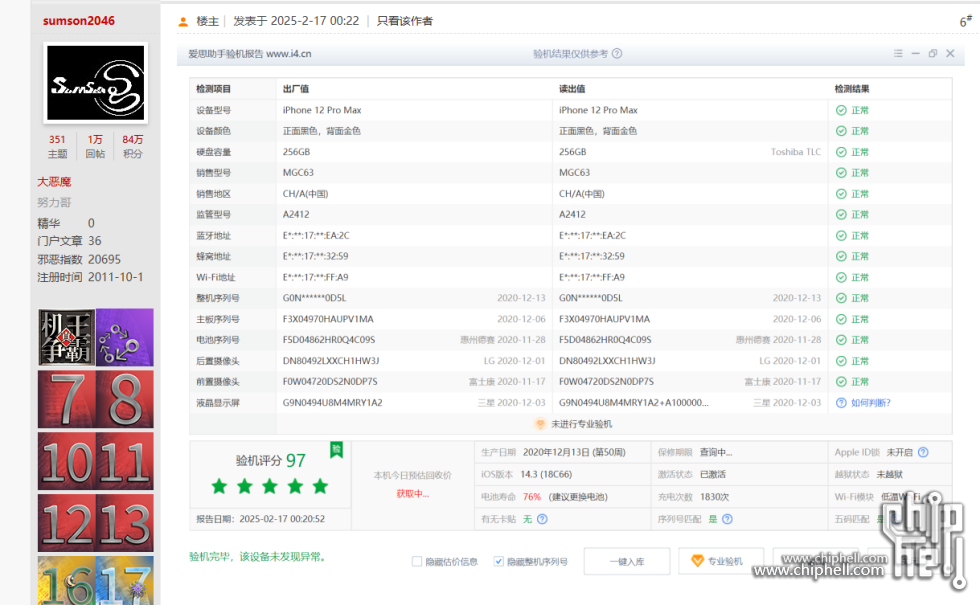Viewport: 980px width, 605px height.
Task: Click the 序列号匹配 help icon
Action: pyautogui.click(x=727, y=519)
